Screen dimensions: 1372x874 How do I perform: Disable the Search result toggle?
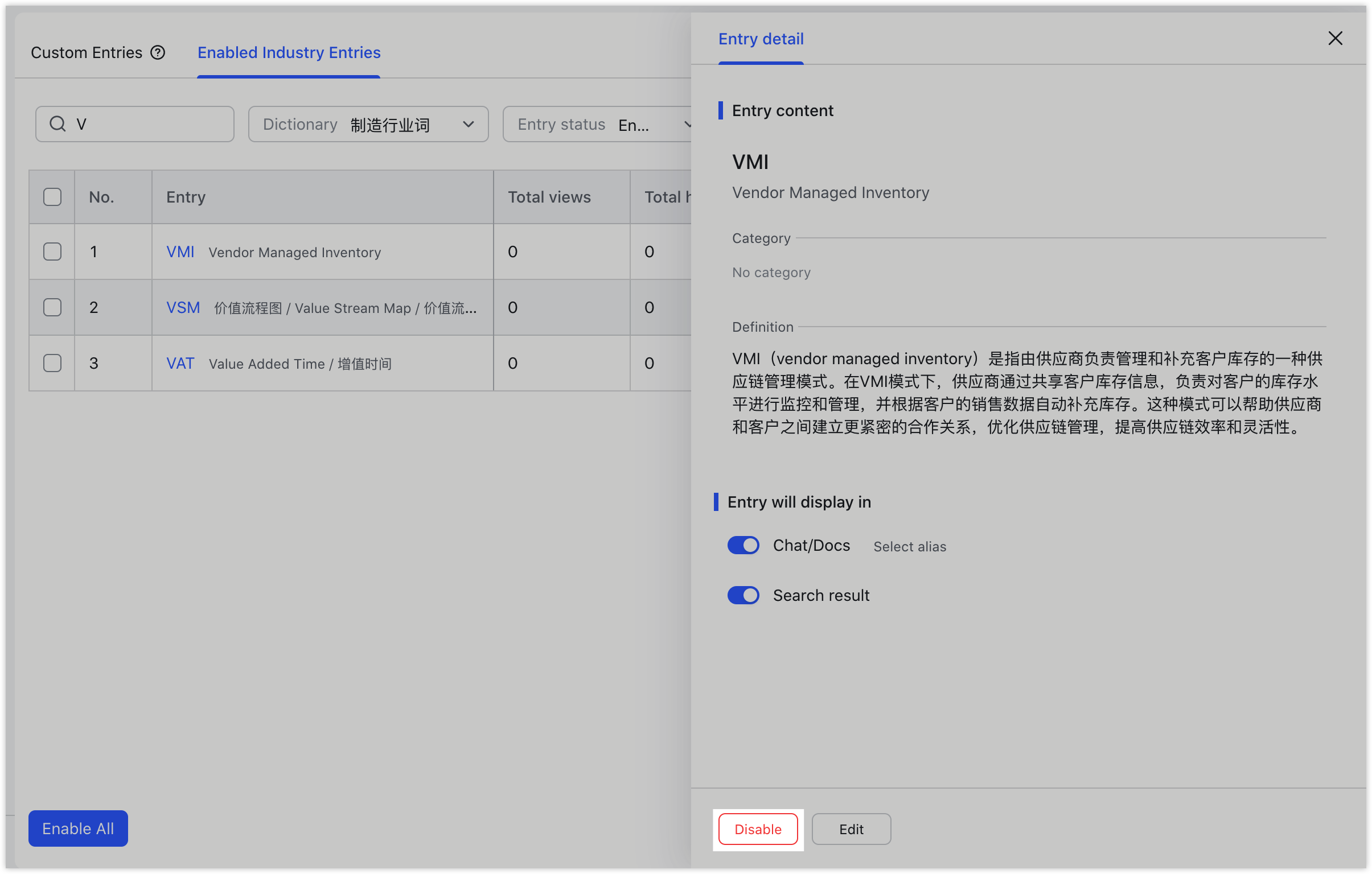[x=743, y=595]
